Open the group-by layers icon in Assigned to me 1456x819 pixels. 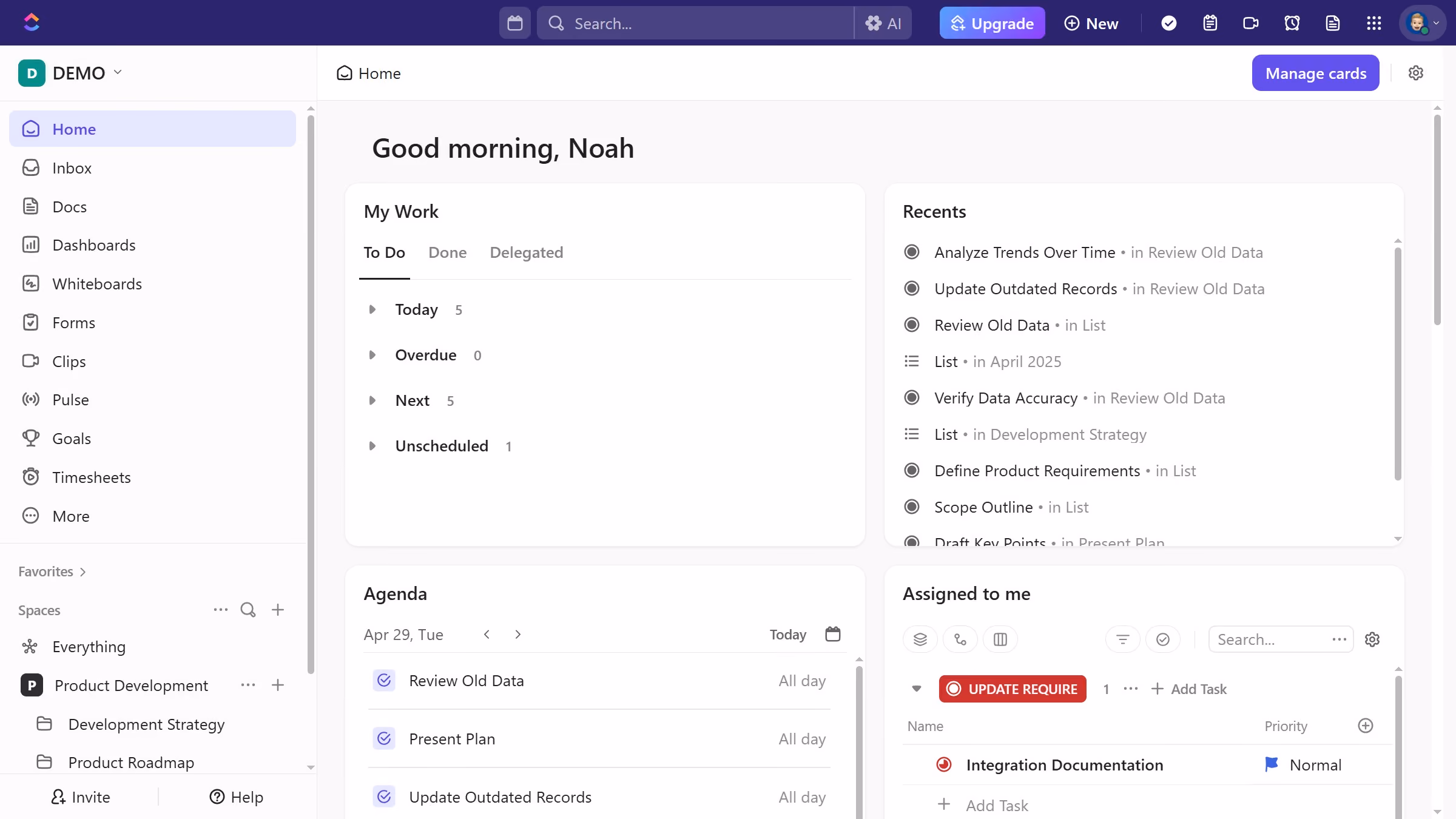tap(920, 639)
